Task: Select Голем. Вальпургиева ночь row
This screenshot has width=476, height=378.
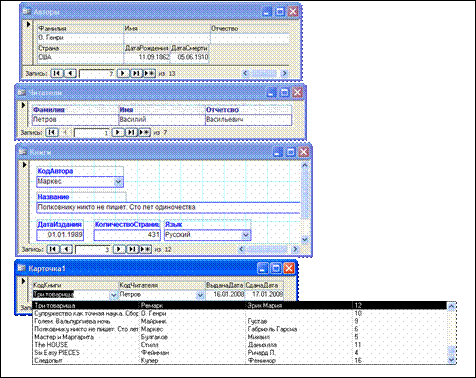Action: tap(240, 321)
